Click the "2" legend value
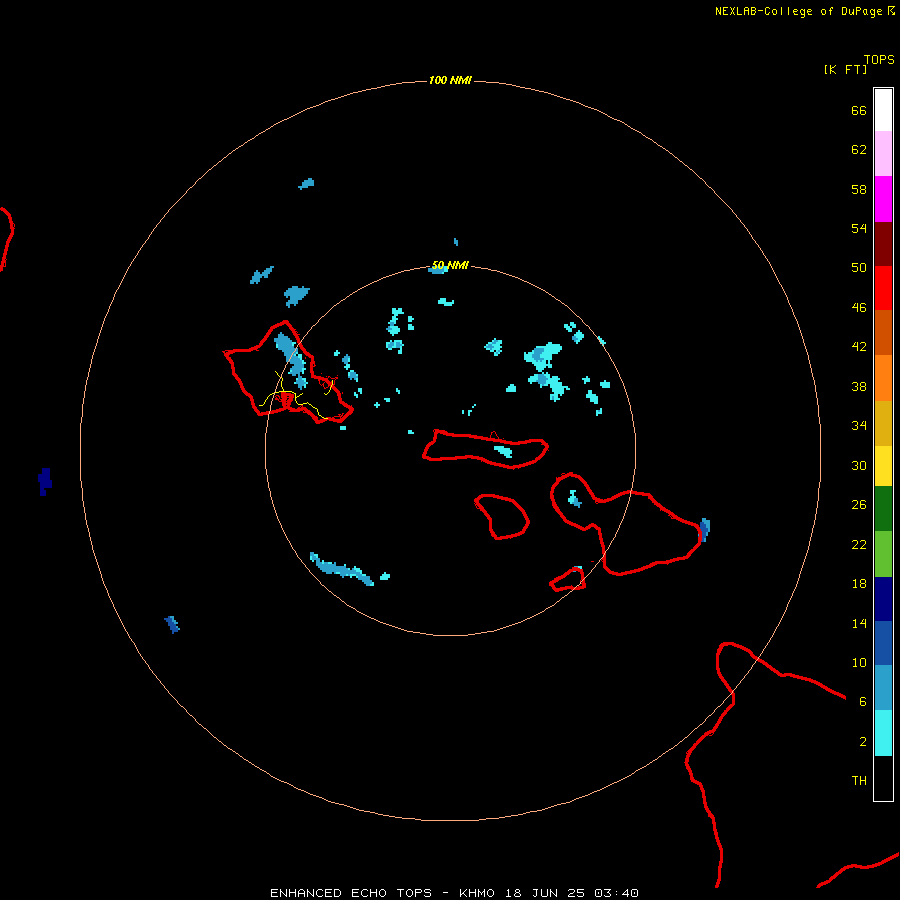 pyautogui.click(x=863, y=742)
